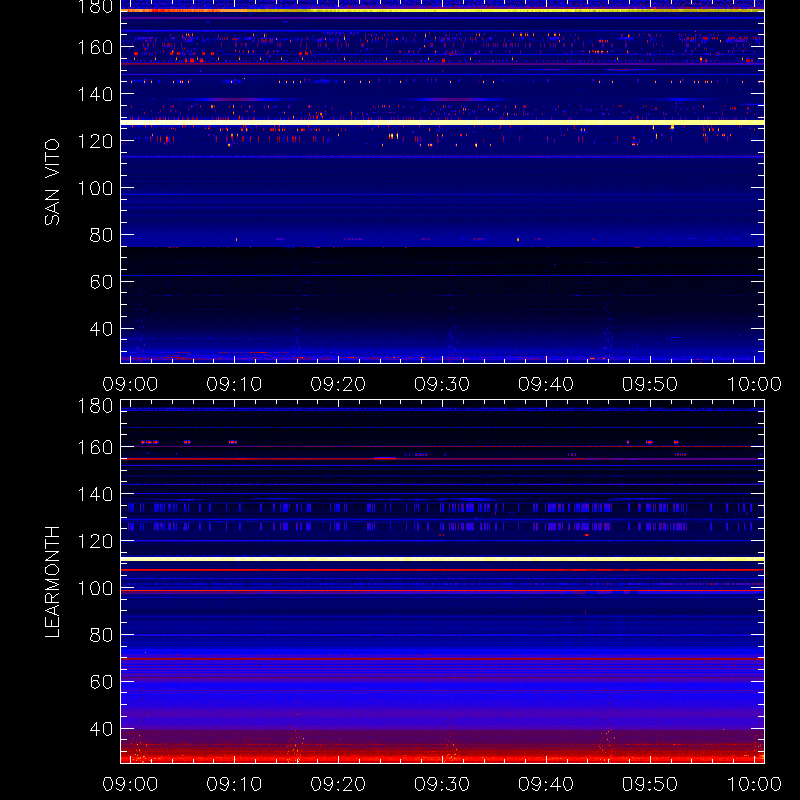Click 09:20 time label under Learmonth plot

point(338,784)
